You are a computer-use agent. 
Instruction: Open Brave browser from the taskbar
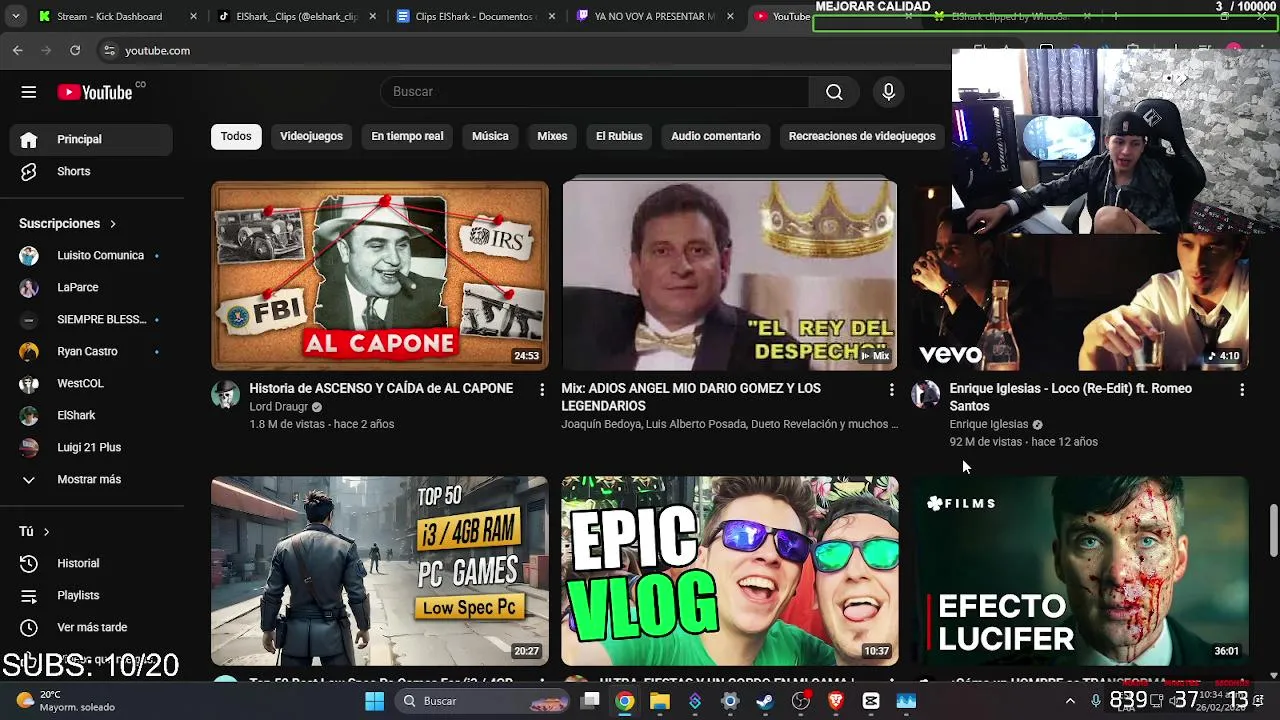[x=836, y=701]
